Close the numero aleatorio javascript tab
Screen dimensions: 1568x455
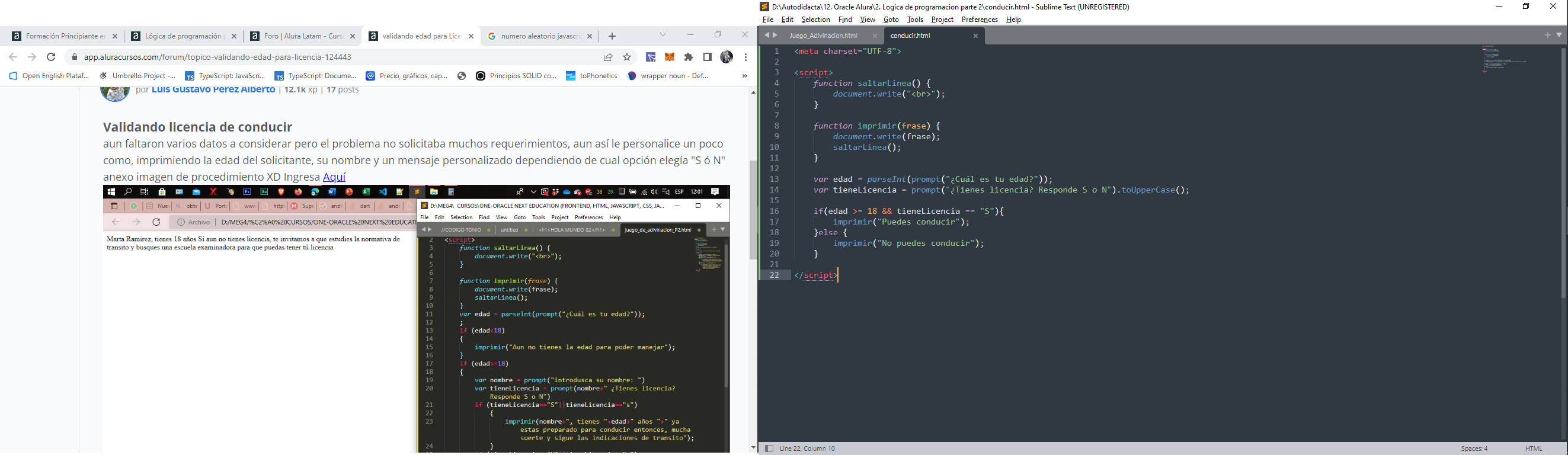(x=590, y=37)
